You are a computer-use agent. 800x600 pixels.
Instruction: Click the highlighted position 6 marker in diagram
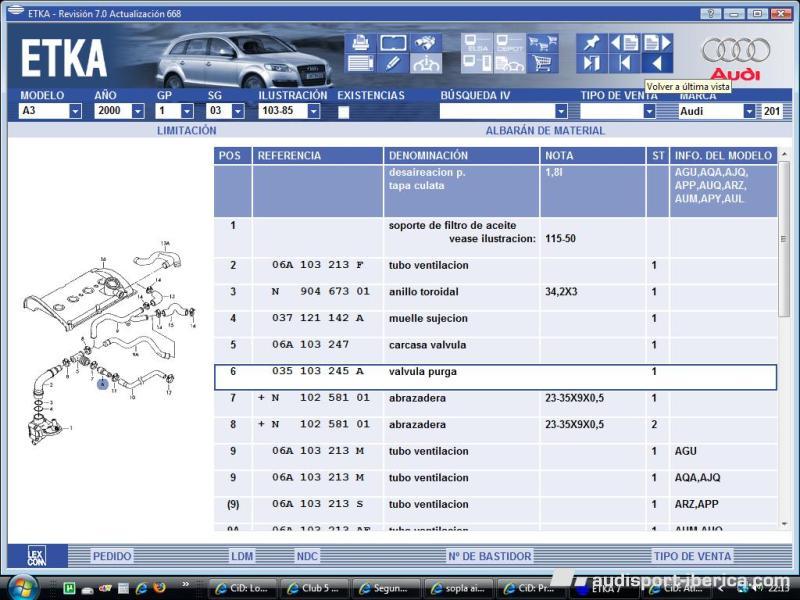[103, 384]
